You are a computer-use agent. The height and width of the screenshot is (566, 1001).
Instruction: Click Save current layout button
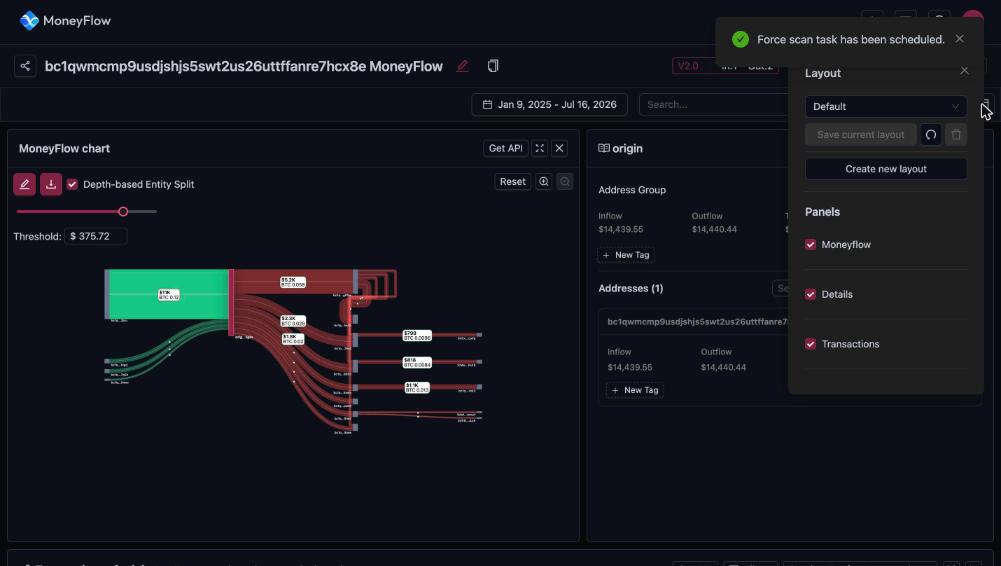pos(861,135)
